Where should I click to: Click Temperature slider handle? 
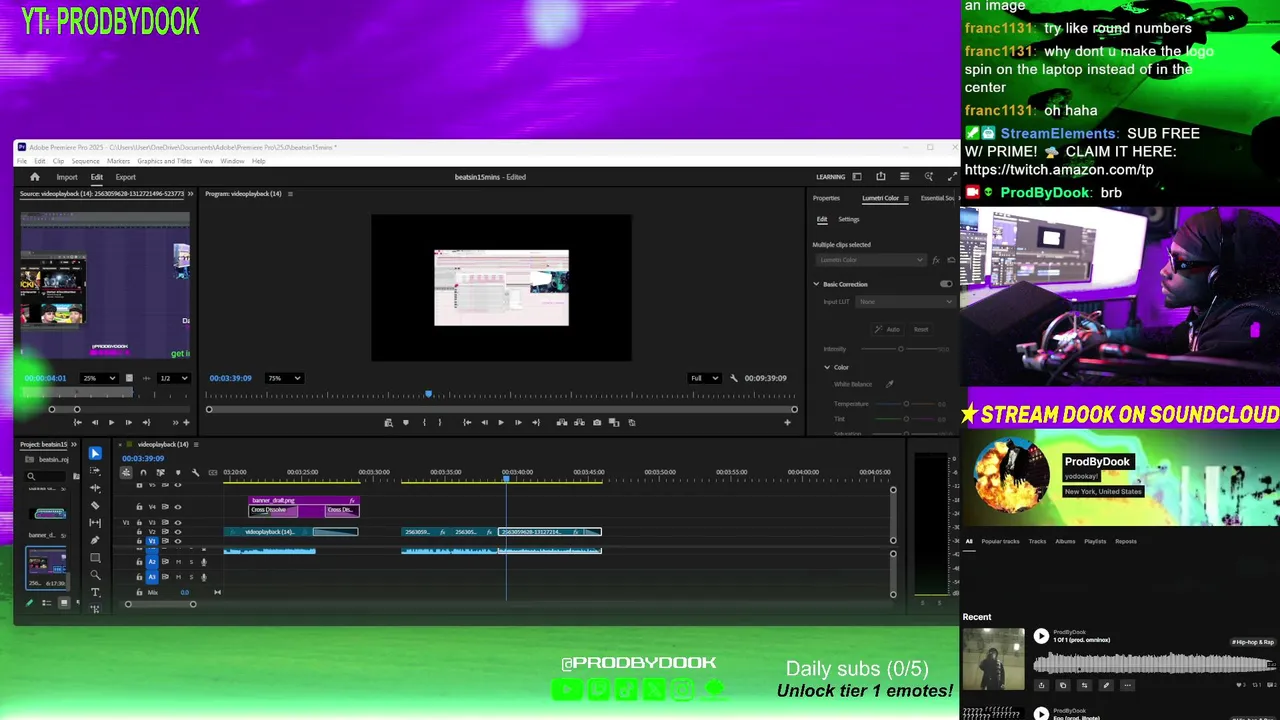906,404
